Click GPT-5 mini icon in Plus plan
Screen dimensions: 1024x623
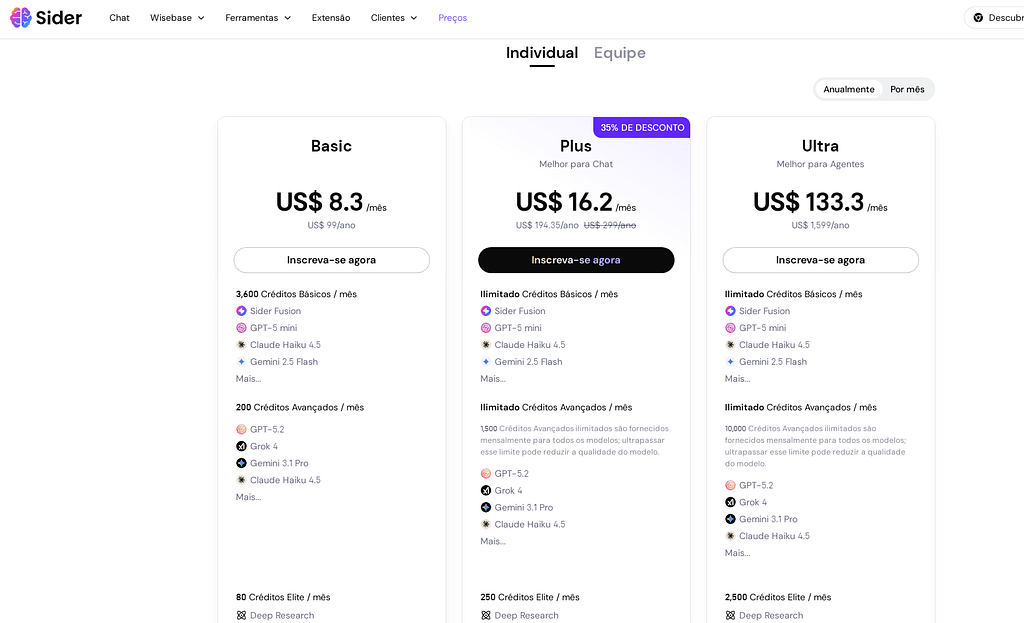click(x=486, y=328)
